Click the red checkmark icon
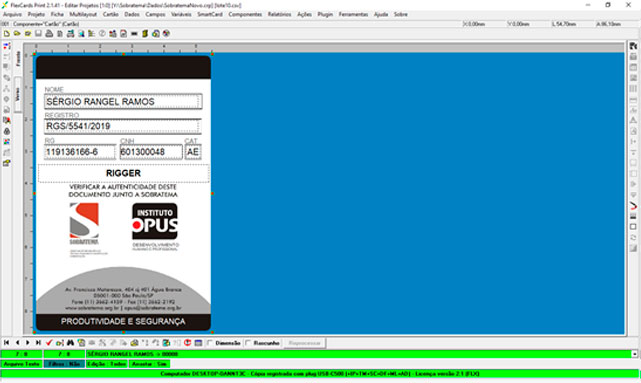The height and width of the screenshot is (383, 641). pyautogui.click(x=49, y=343)
